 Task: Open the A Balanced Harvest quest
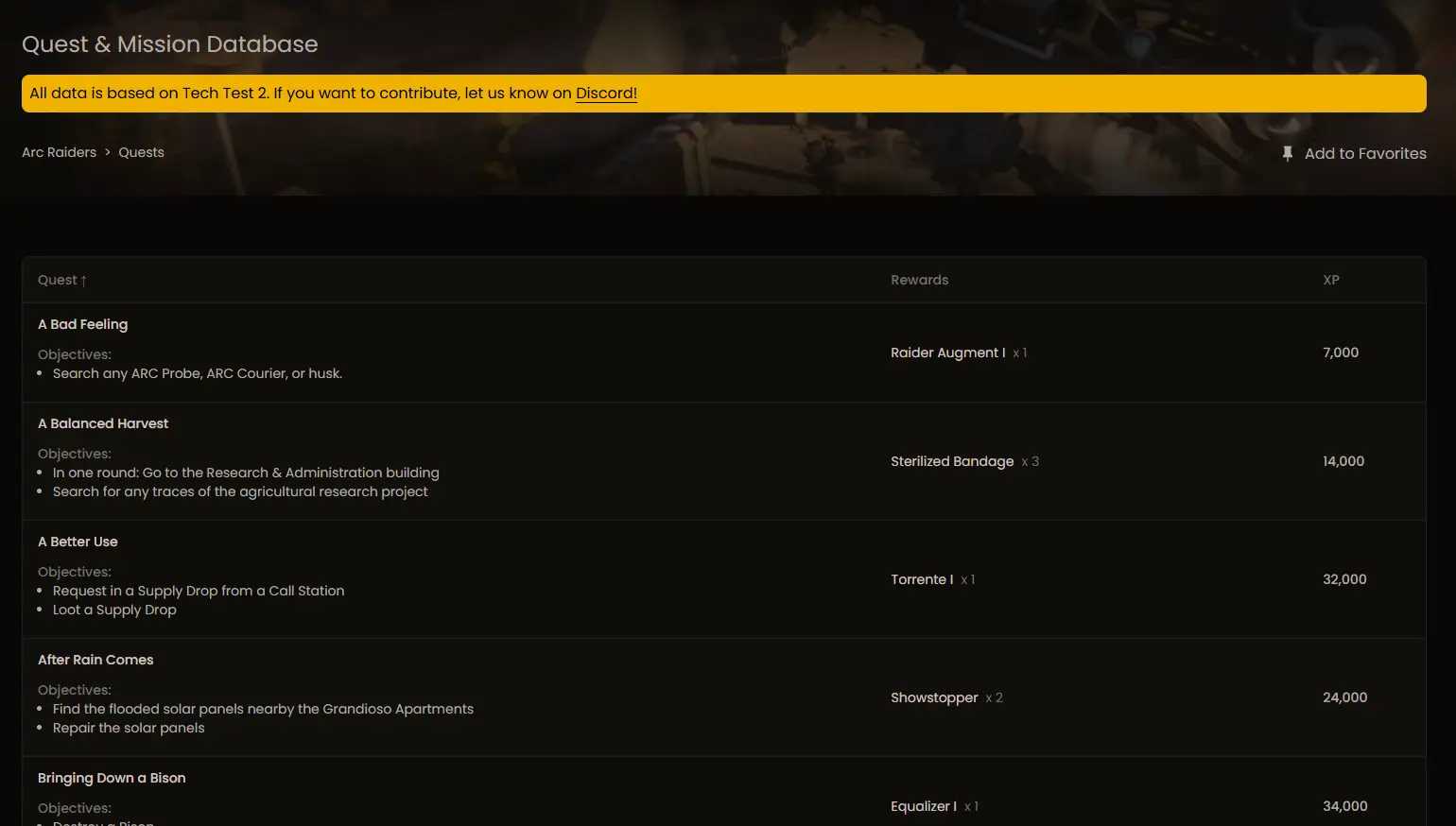click(x=103, y=423)
